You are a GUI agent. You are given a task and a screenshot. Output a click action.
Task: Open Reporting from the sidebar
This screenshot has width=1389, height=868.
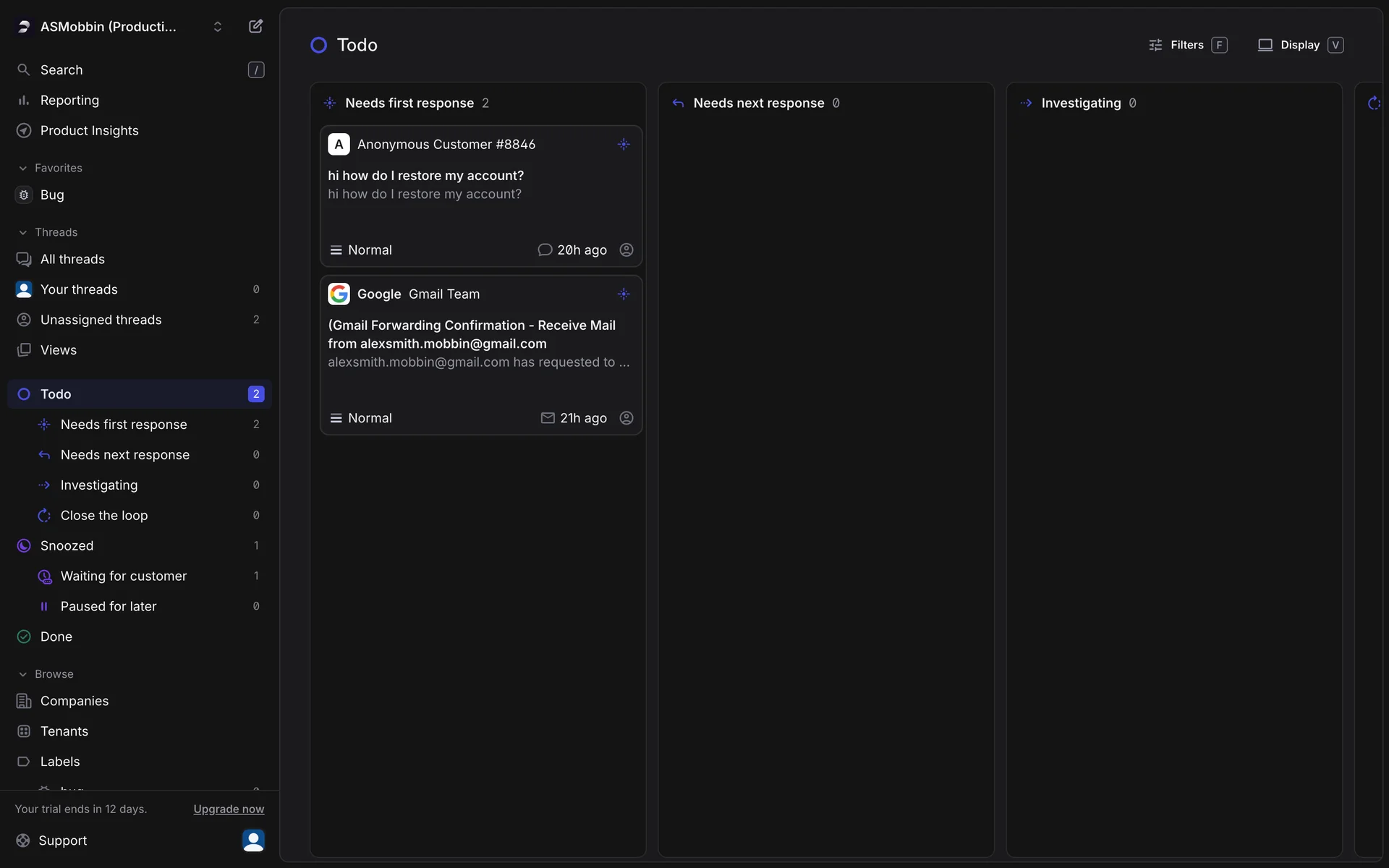click(x=69, y=101)
